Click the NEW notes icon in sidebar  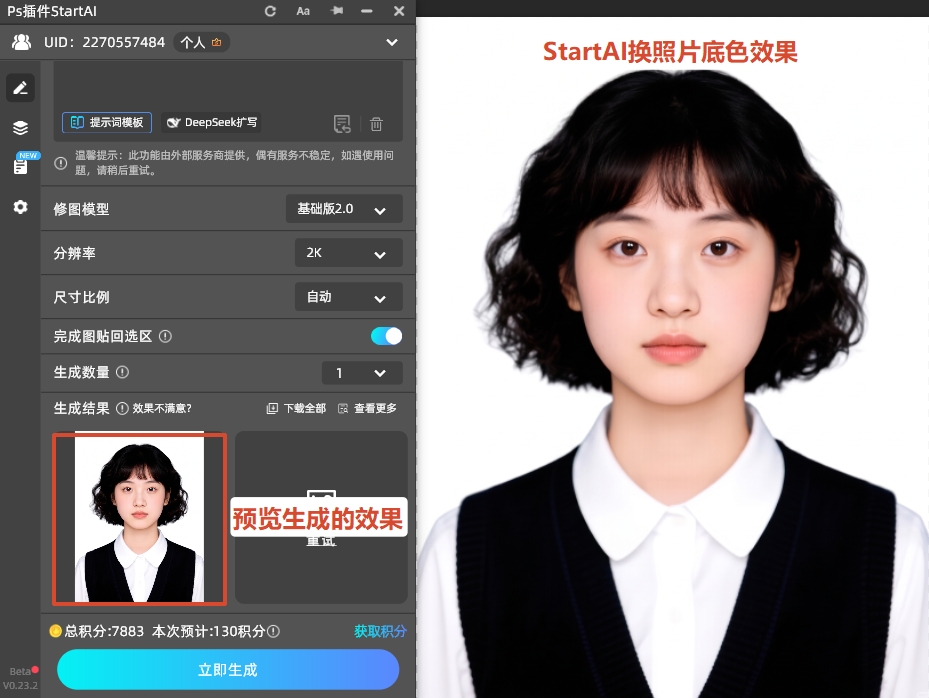pyautogui.click(x=20, y=166)
